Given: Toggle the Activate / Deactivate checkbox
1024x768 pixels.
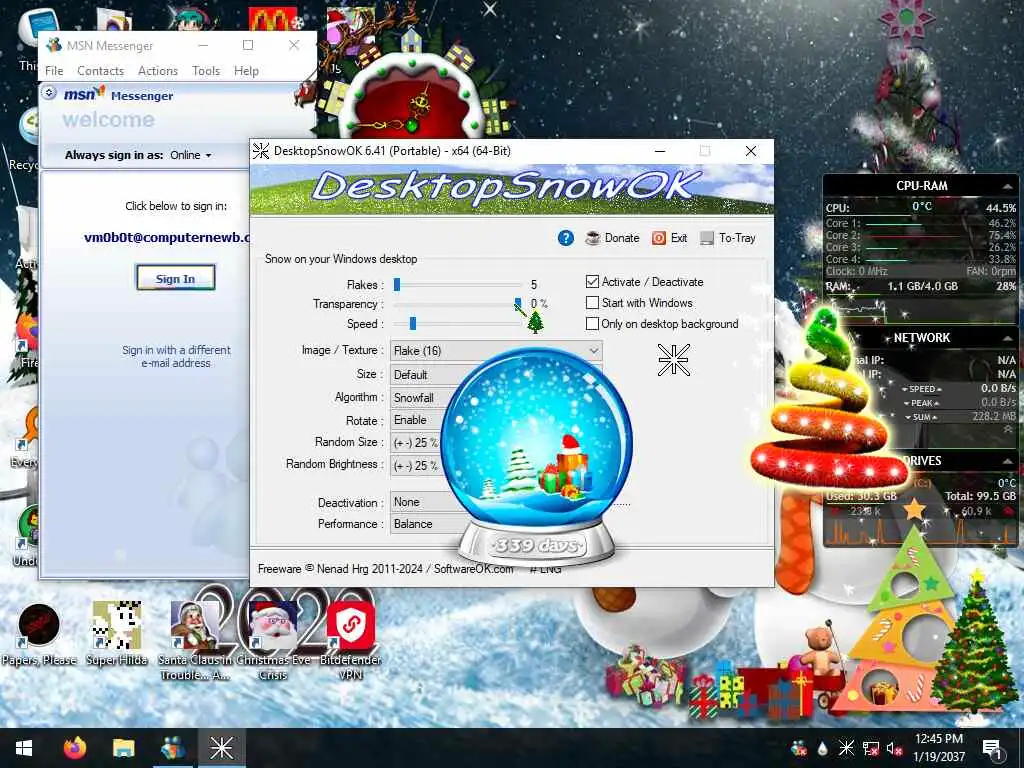Looking at the screenshot, I should point(592,281).
